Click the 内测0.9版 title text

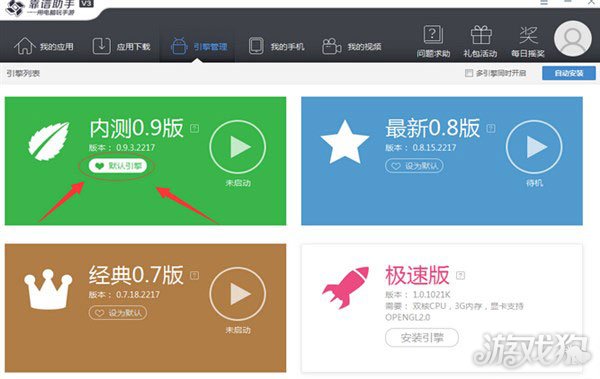point(136,128)
